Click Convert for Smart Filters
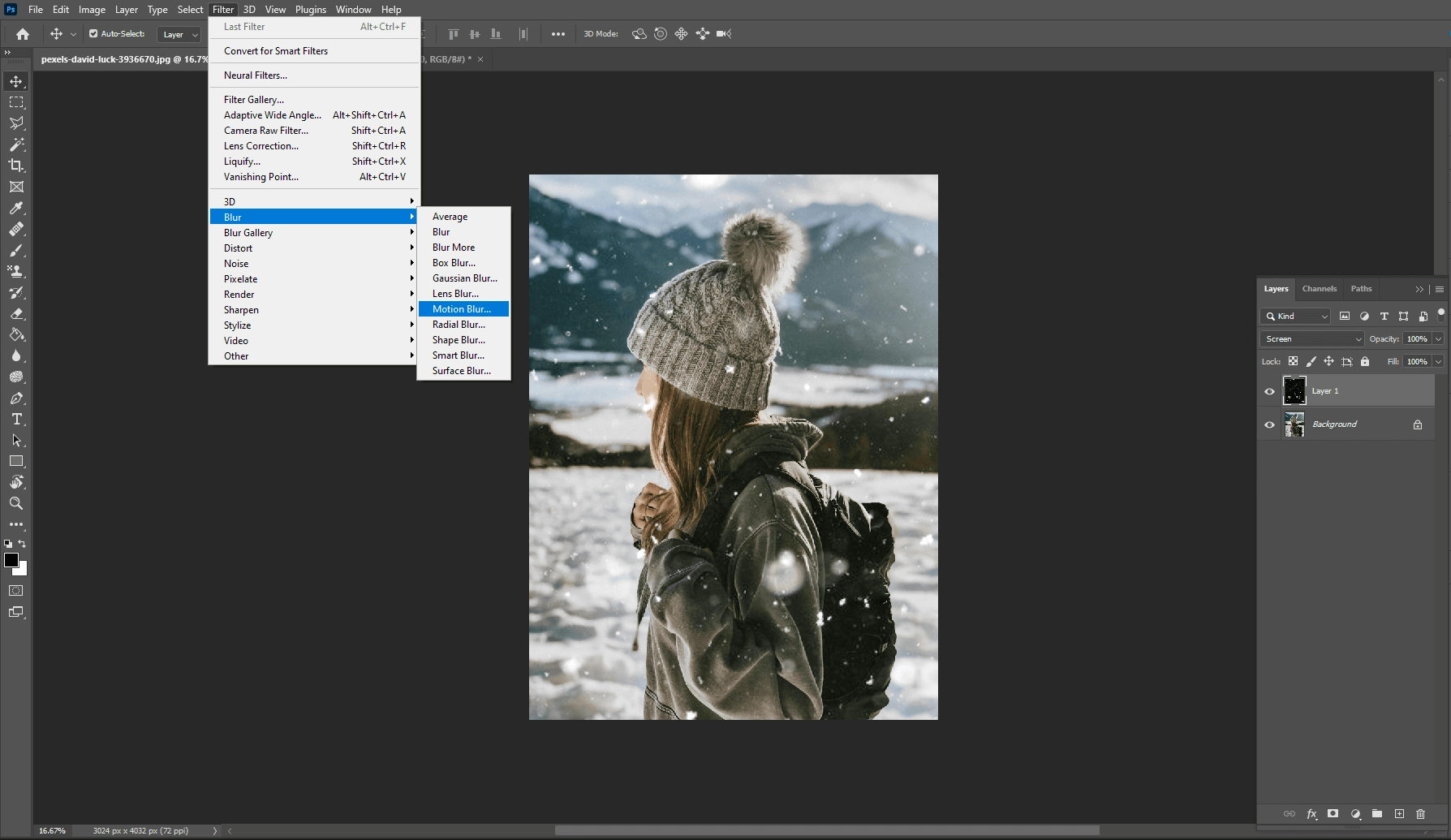1451x840 pixels. (314, 51)
